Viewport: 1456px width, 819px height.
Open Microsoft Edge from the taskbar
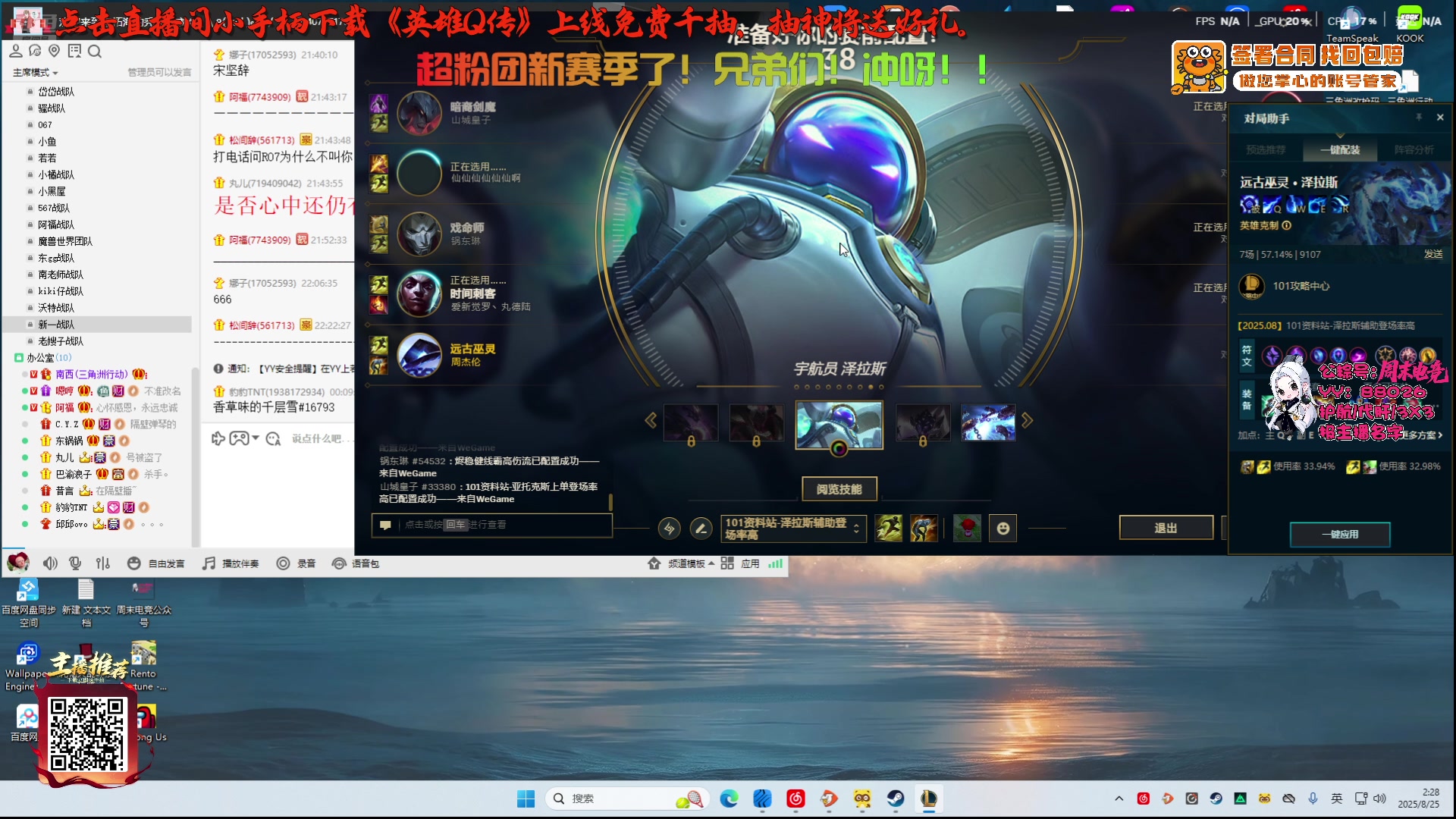[729, 799]
